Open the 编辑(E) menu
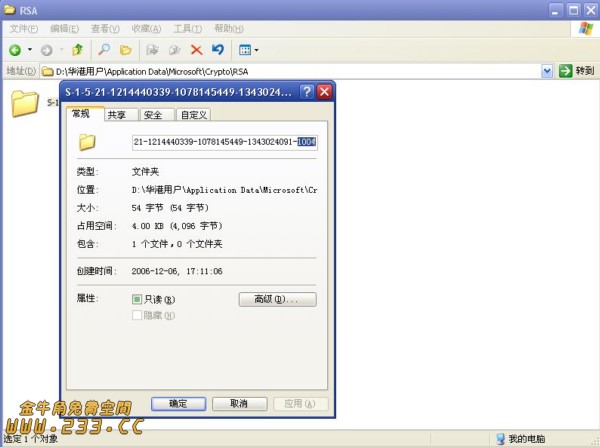This screenshot has height=447, width=600. coord(64,29)
